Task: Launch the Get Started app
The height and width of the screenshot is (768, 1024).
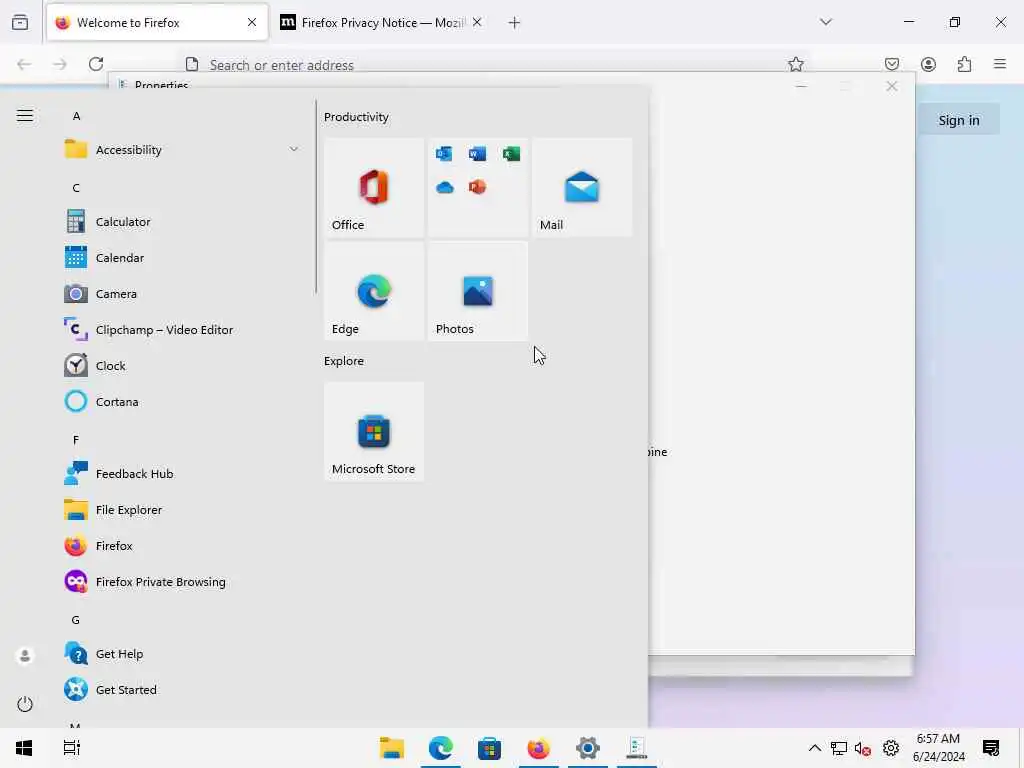Action: (183, 690)
